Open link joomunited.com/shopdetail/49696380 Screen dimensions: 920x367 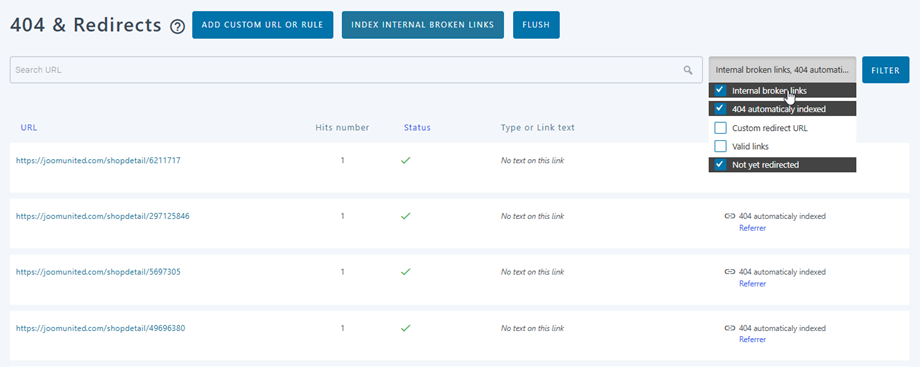coord(100,328)
